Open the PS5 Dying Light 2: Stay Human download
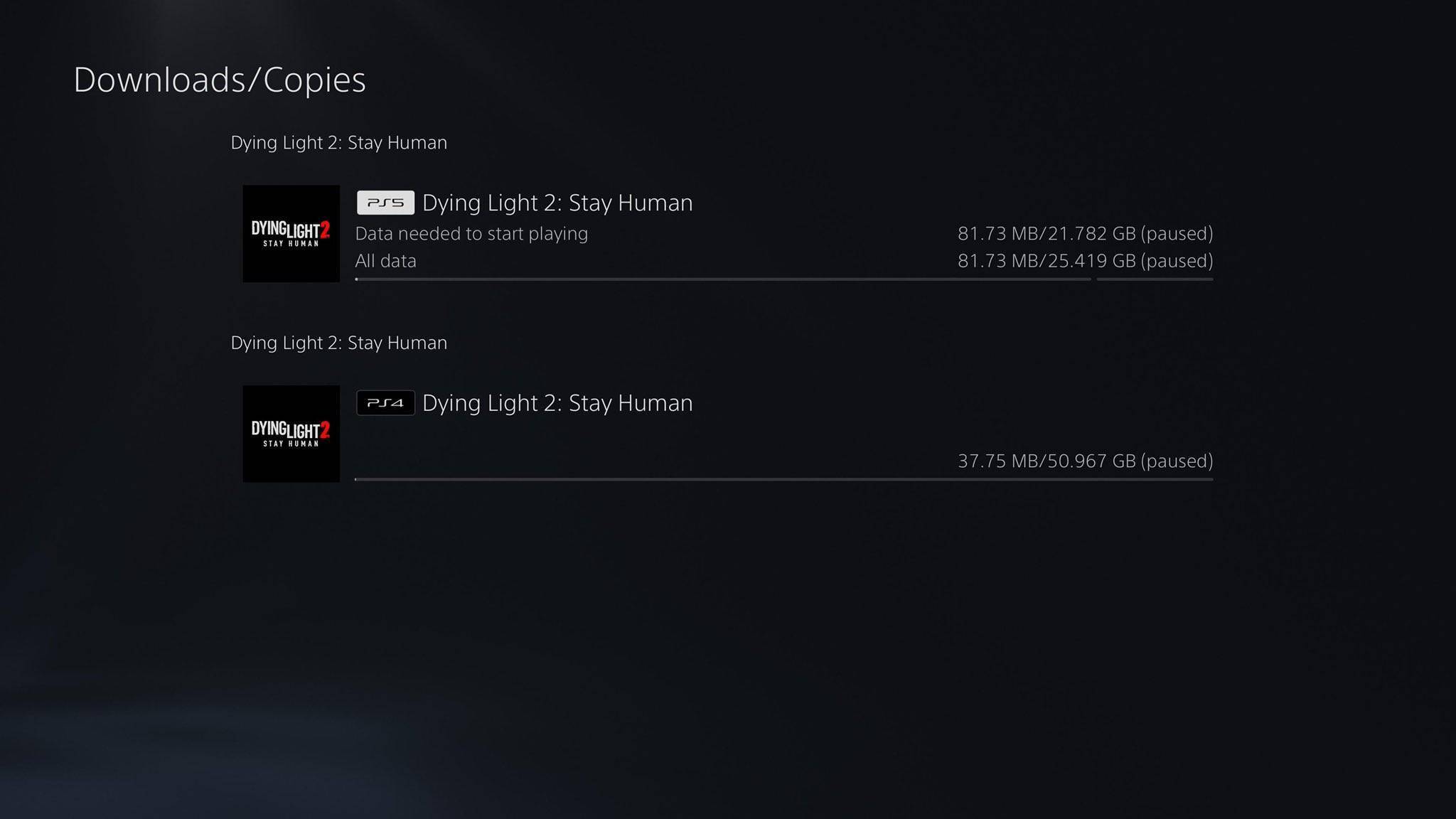This screenshot has width=1456, height=819. tap(728, 234)
